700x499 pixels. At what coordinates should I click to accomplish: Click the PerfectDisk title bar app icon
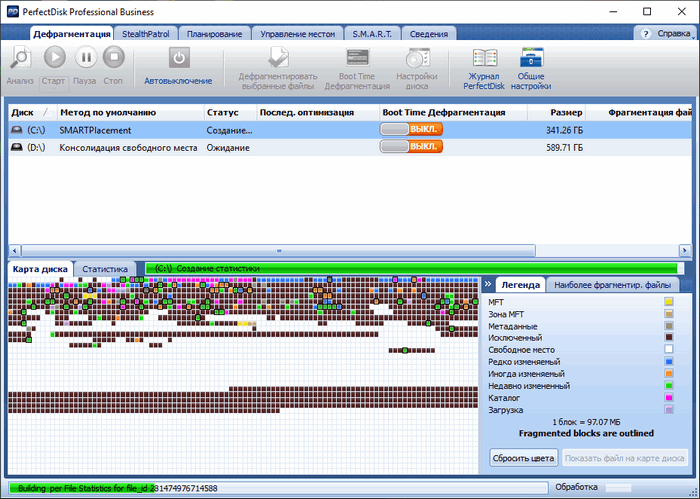point(13,12)
